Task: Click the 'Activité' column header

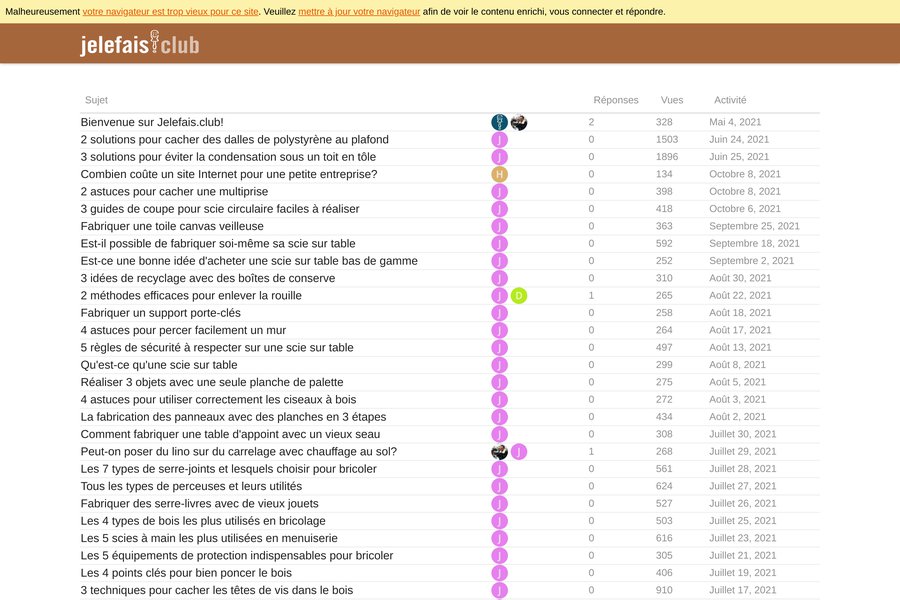Action: pos(730,100)
